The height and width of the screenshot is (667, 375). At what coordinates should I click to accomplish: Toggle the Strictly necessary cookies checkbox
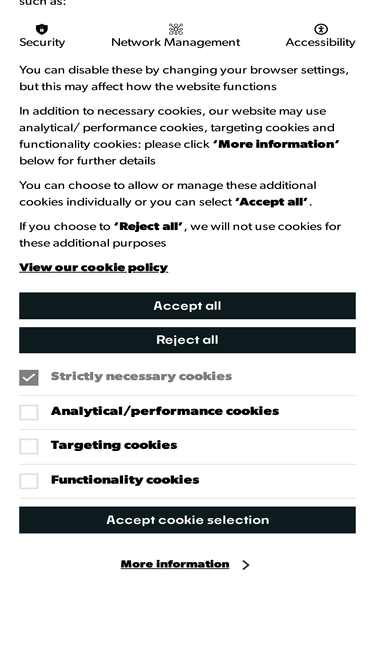[28, 377]
